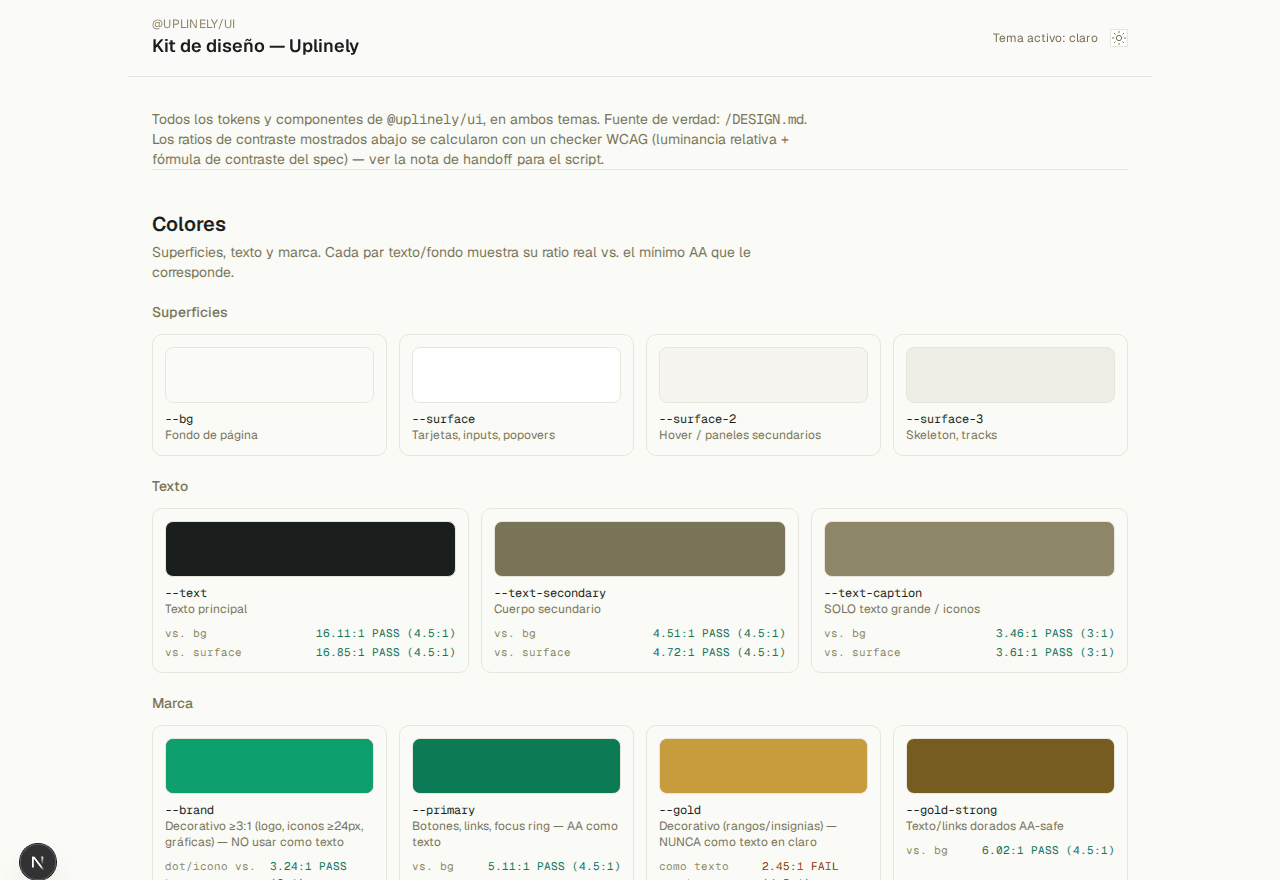The image size is (1280, 880).
Task: Choose the --text-caption color swatch
Action: click(x=969, y=549)
